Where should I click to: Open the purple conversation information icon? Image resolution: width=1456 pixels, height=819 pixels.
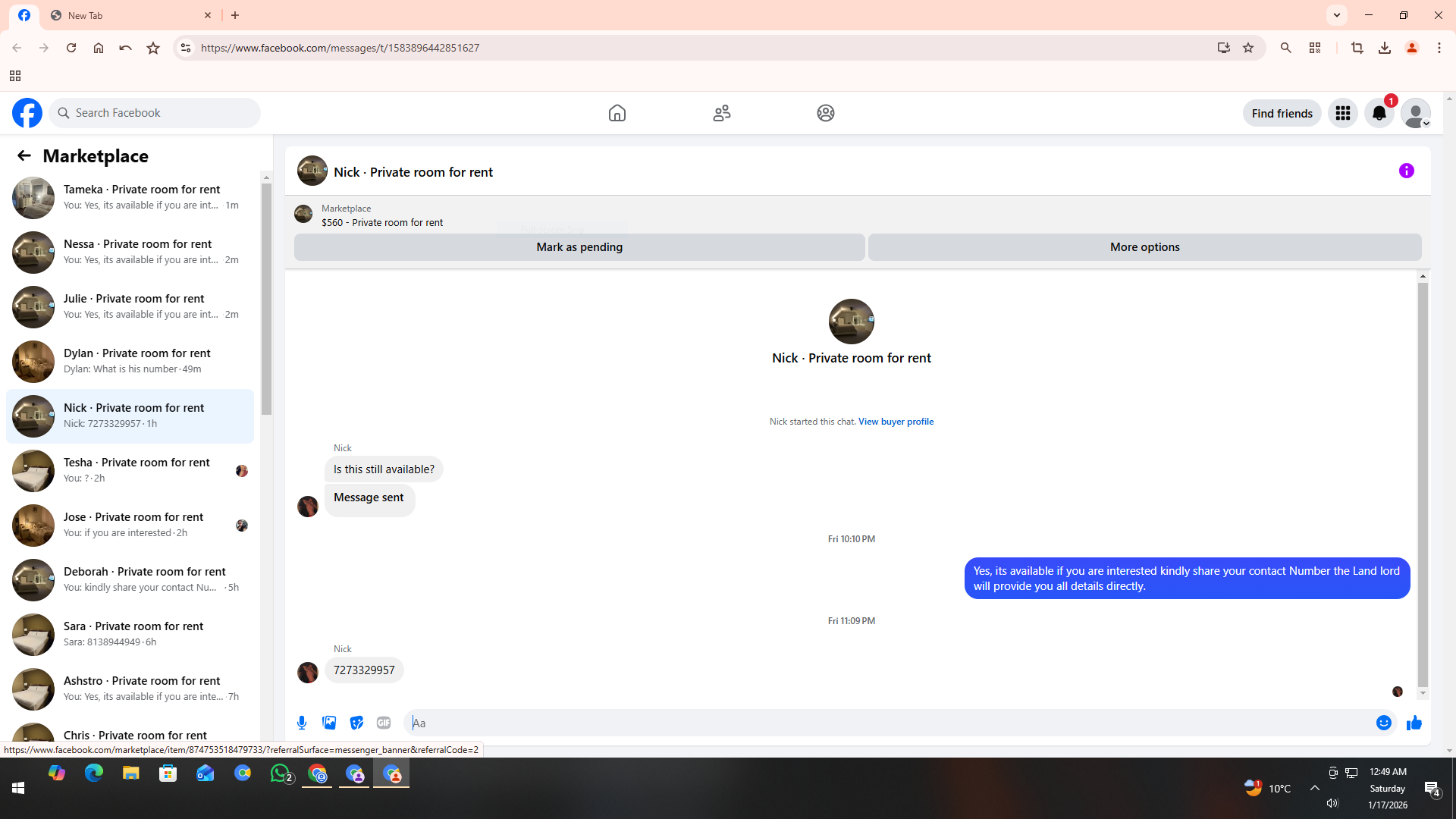1406,171
